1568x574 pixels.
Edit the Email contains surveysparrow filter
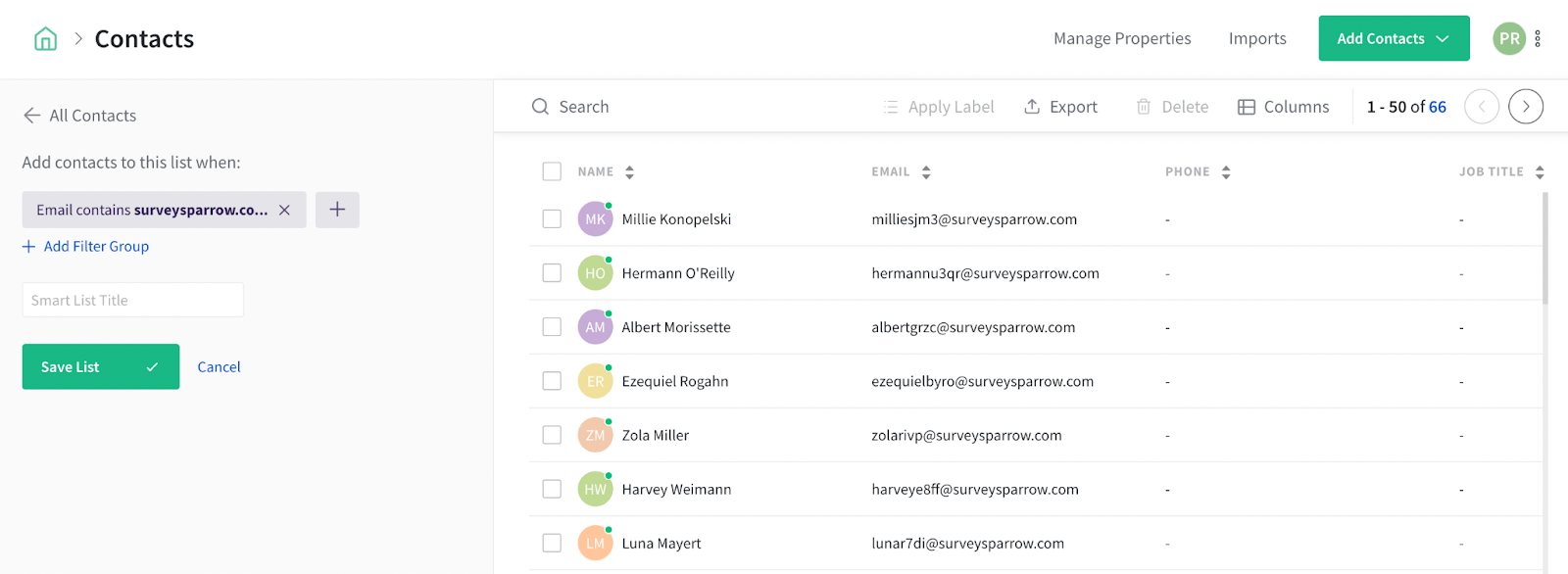(x=152, y=210)
